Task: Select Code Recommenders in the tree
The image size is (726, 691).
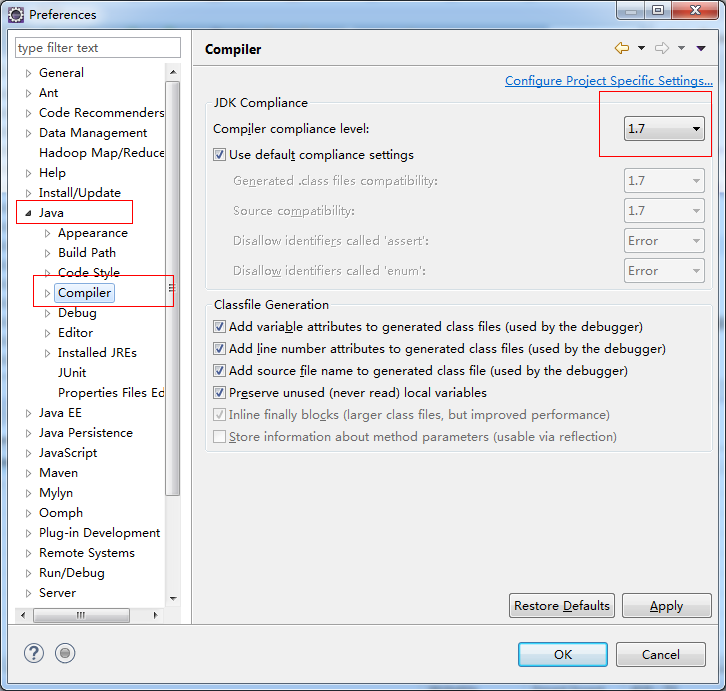Action: (101, 113)
